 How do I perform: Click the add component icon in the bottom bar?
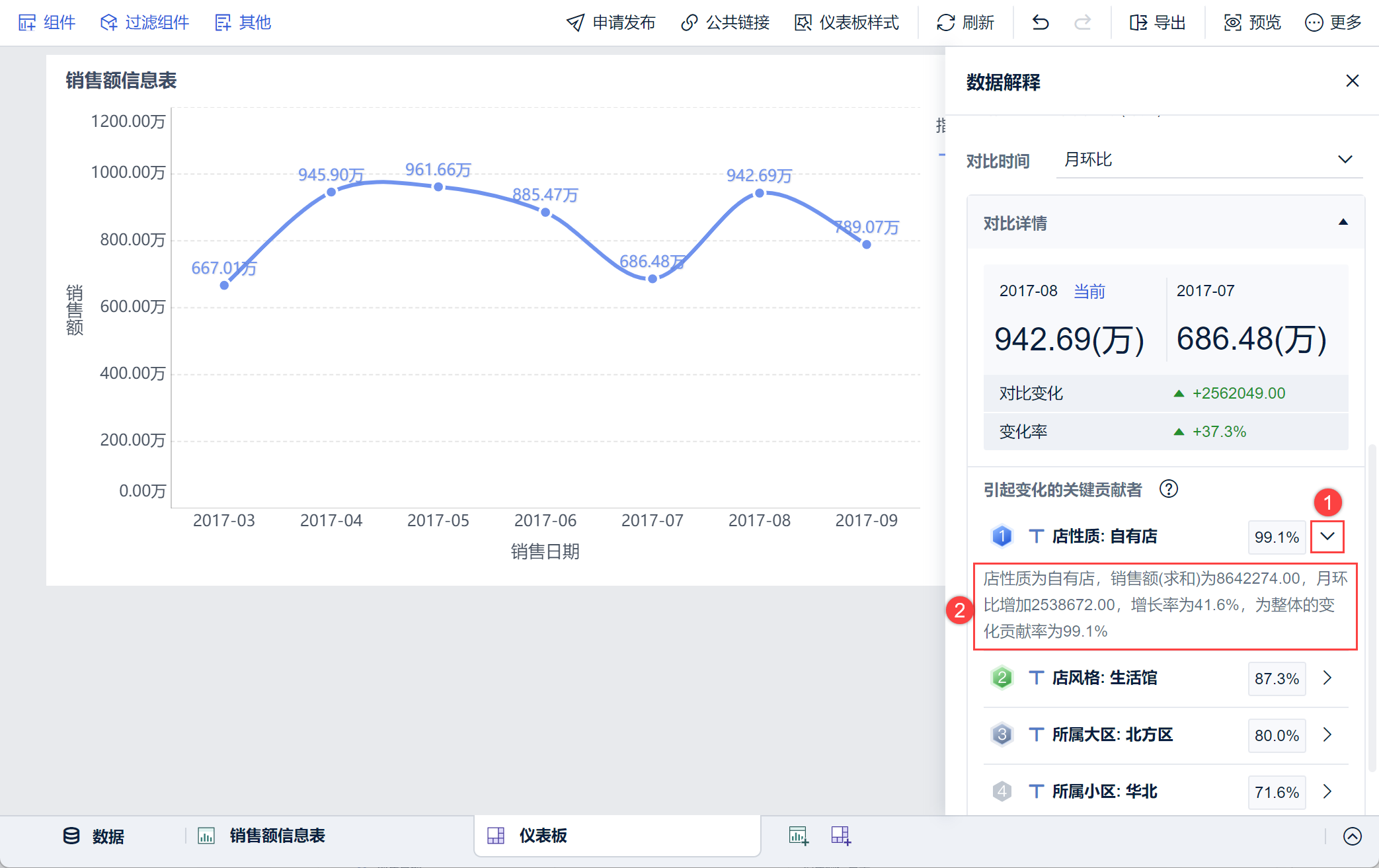click(x=799, y=836)
